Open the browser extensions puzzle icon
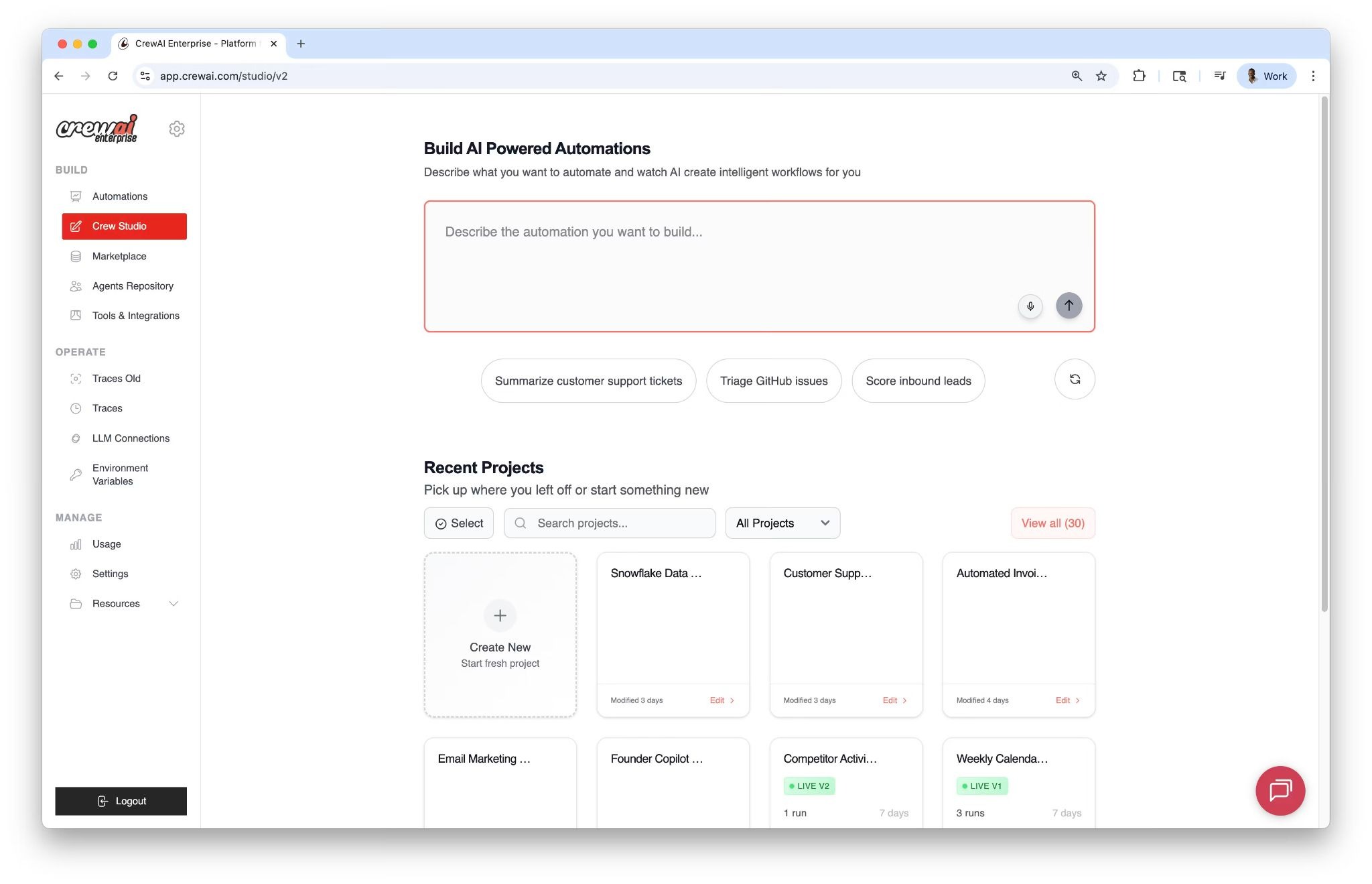The height and width of the screenshot is (884, 1372). tap(1139, 76)
